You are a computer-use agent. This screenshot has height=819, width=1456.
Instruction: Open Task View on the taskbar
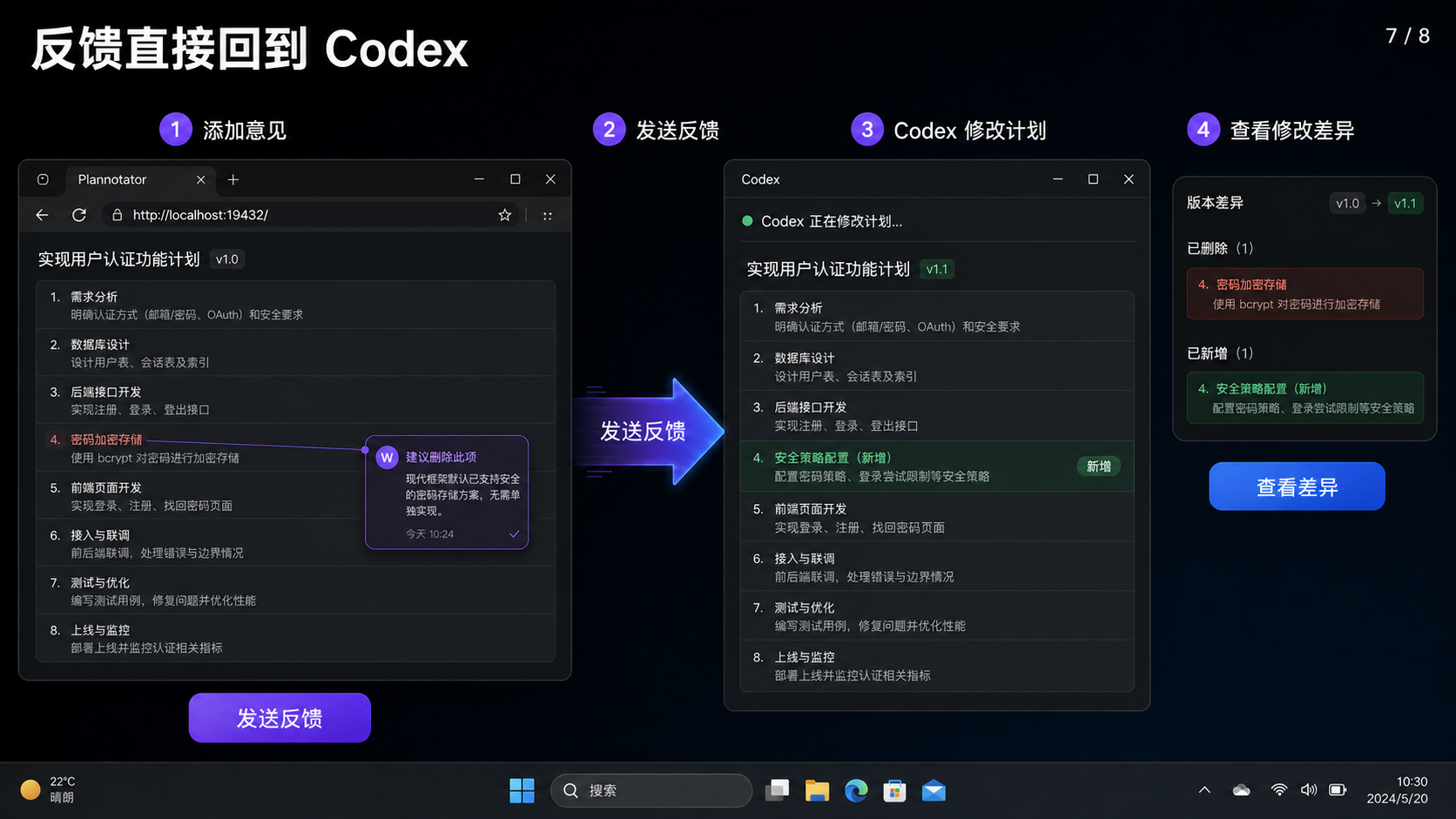click(778, 790)
